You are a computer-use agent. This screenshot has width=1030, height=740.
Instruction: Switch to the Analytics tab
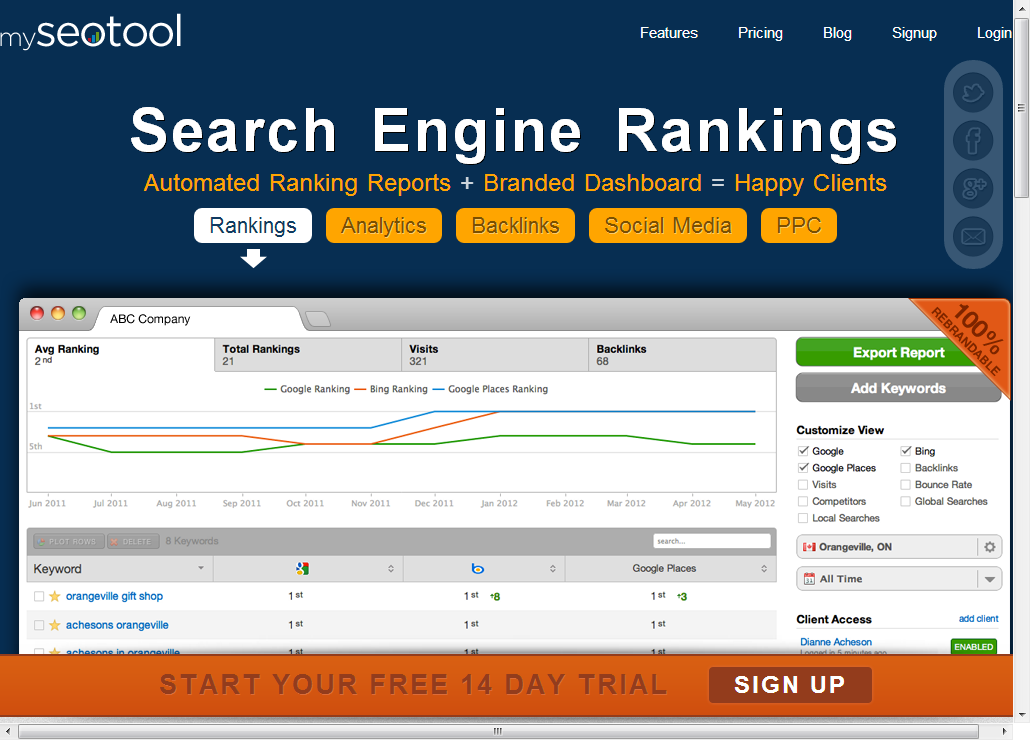coord(384,226)
